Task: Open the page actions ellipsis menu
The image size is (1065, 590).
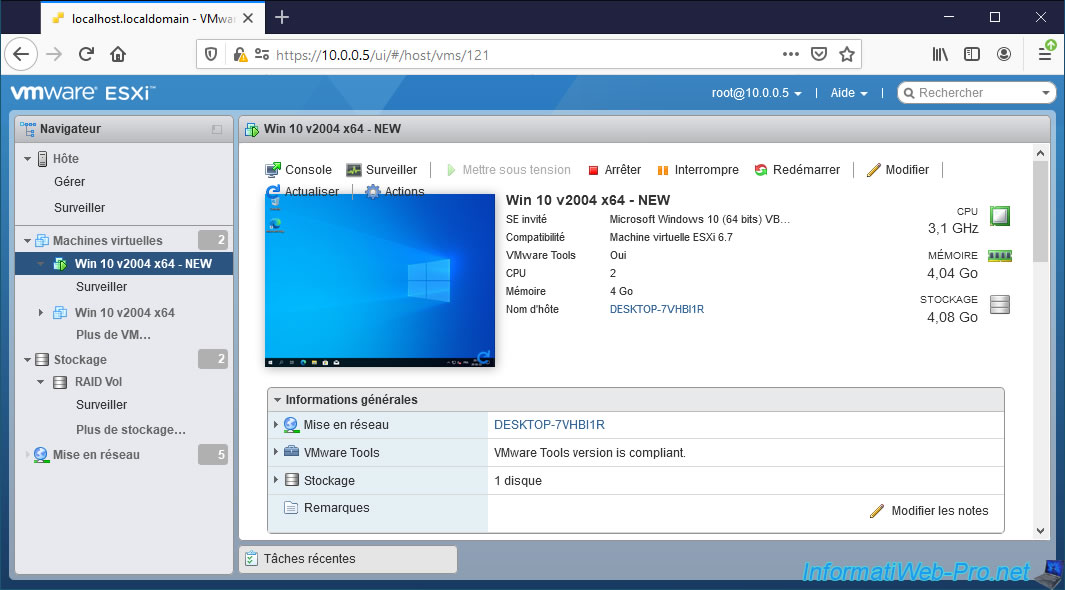Action: point(791,54)
